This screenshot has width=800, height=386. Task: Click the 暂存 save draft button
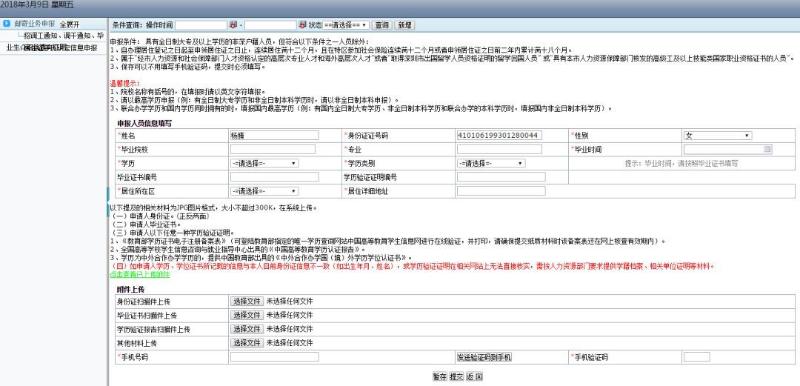(x=440, y=377)
